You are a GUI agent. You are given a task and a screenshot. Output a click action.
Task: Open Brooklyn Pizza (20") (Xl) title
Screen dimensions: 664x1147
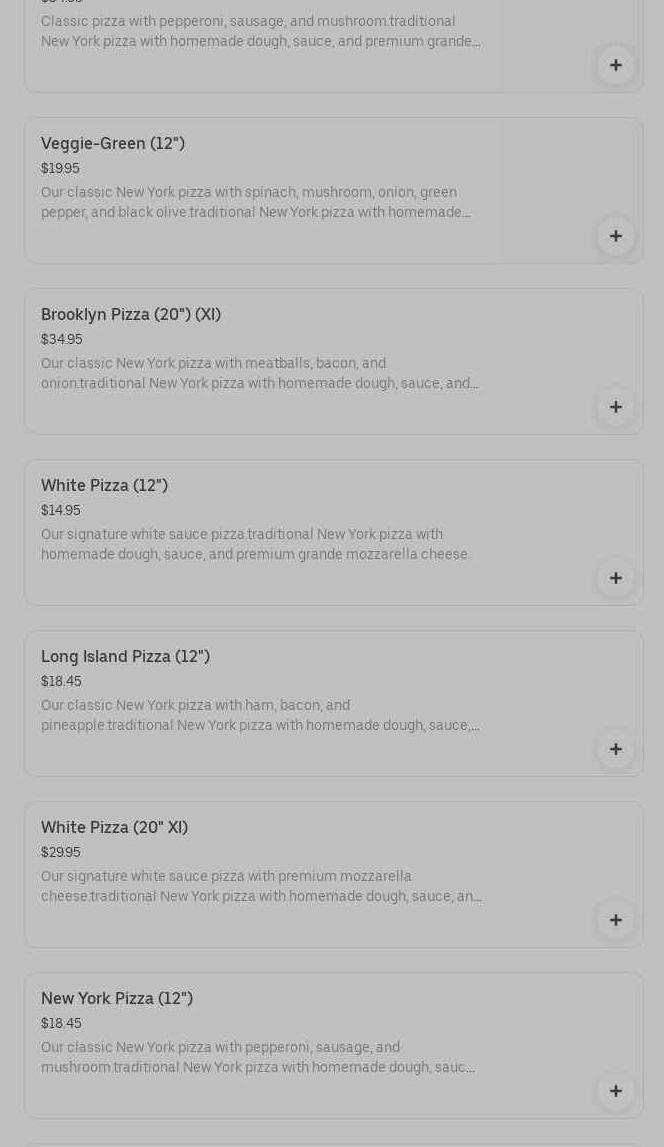click(131, 315)
